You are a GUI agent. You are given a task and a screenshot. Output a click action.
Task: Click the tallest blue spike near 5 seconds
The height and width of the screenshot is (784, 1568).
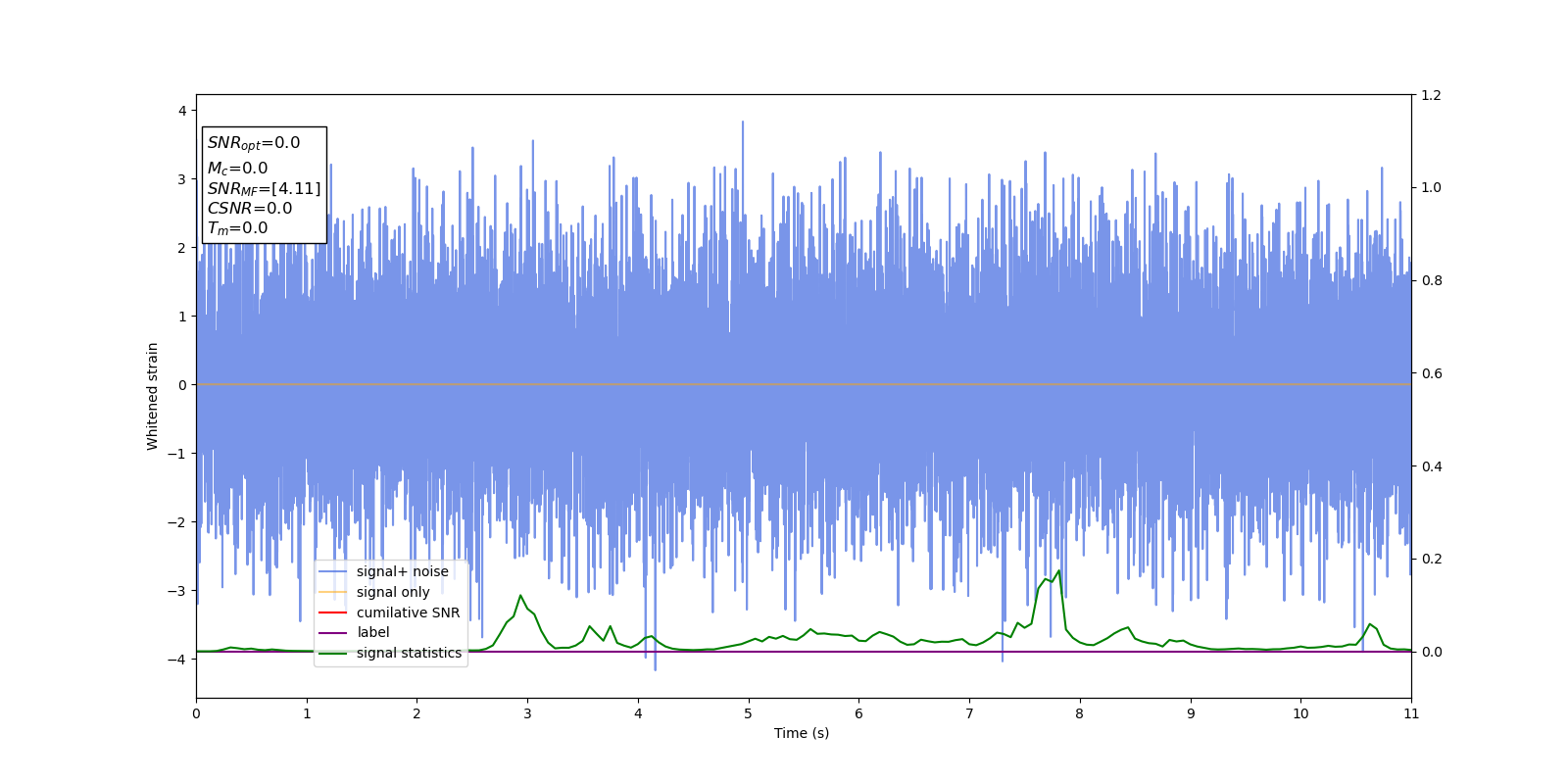point(743,122)
